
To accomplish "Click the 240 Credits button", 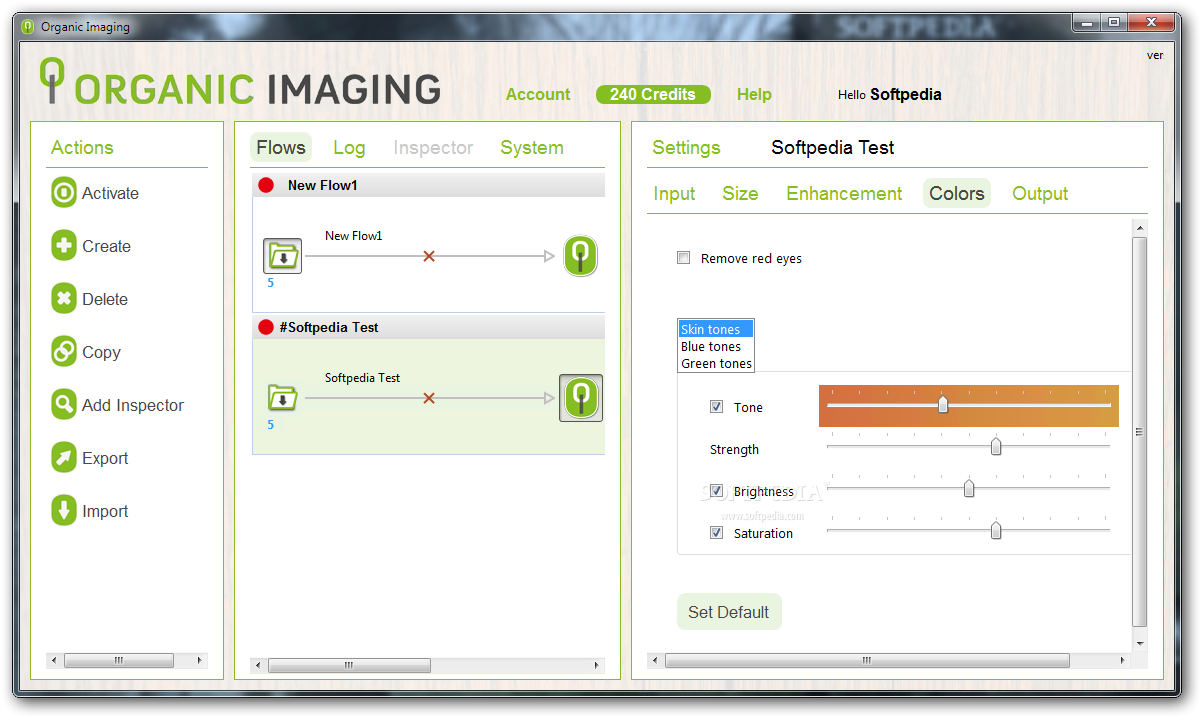I will pos(653,94).
